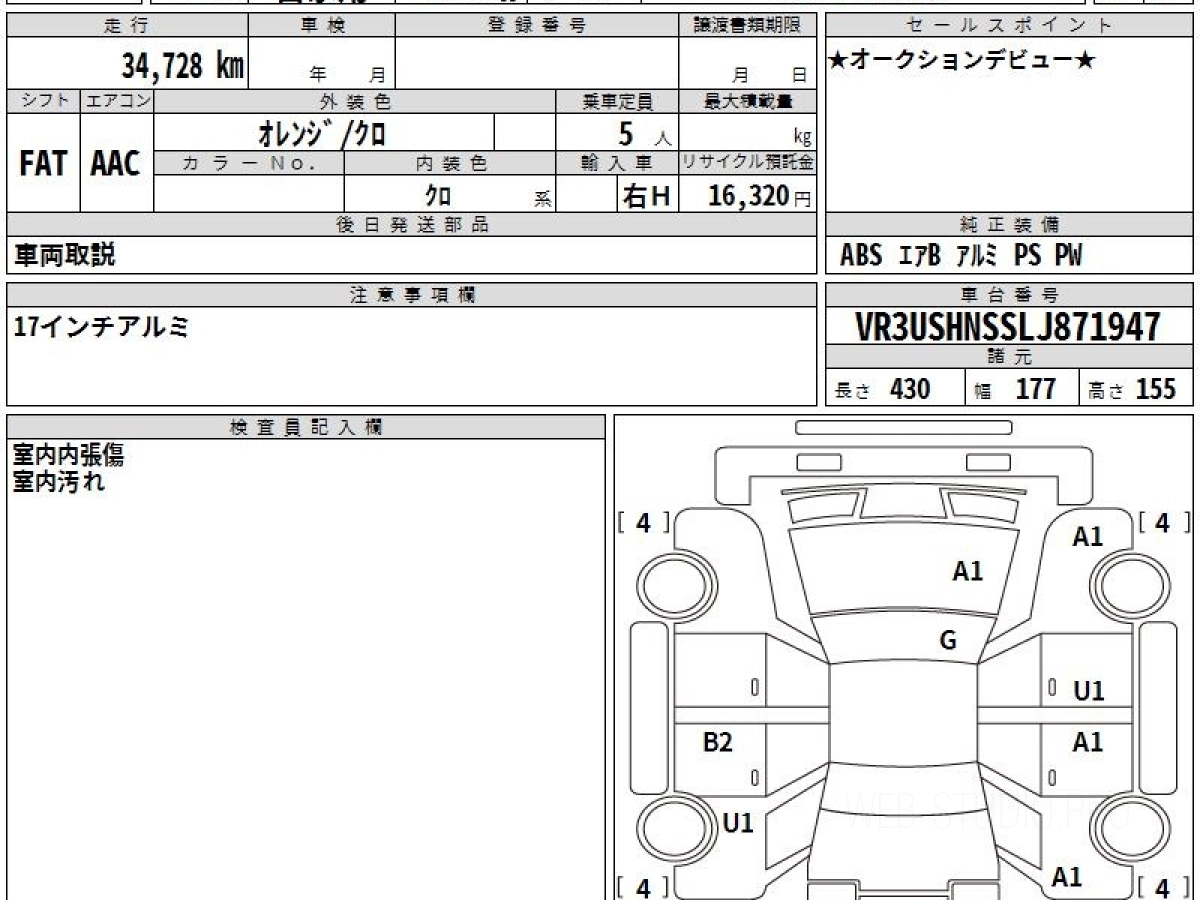
Task: Click the 純正装備 header
Action: 1010,225
